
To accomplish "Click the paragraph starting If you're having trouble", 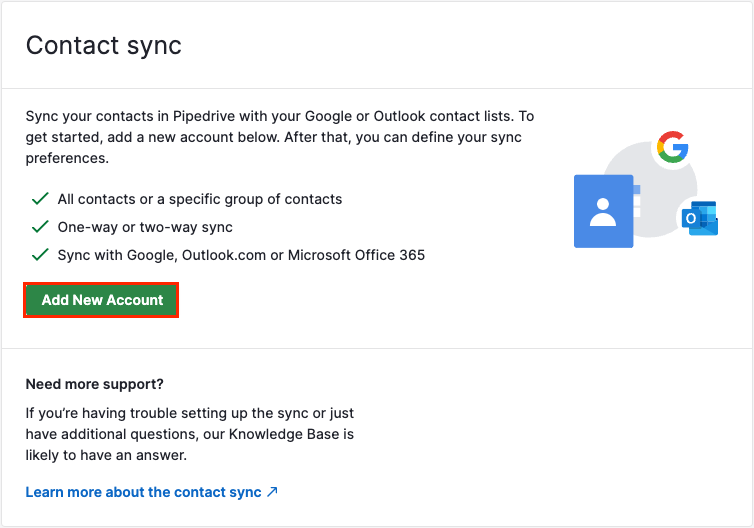I will [x=189, y=434].
